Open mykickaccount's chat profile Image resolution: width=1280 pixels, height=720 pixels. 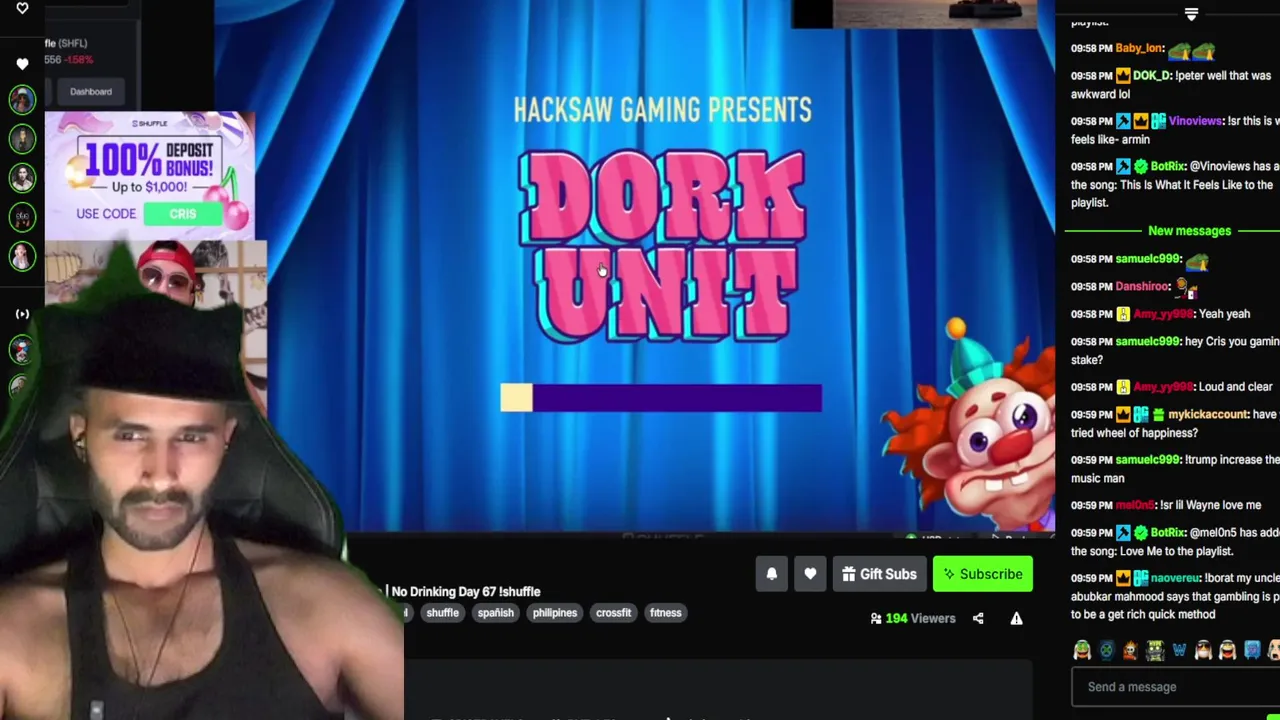tap(1208, 414)
